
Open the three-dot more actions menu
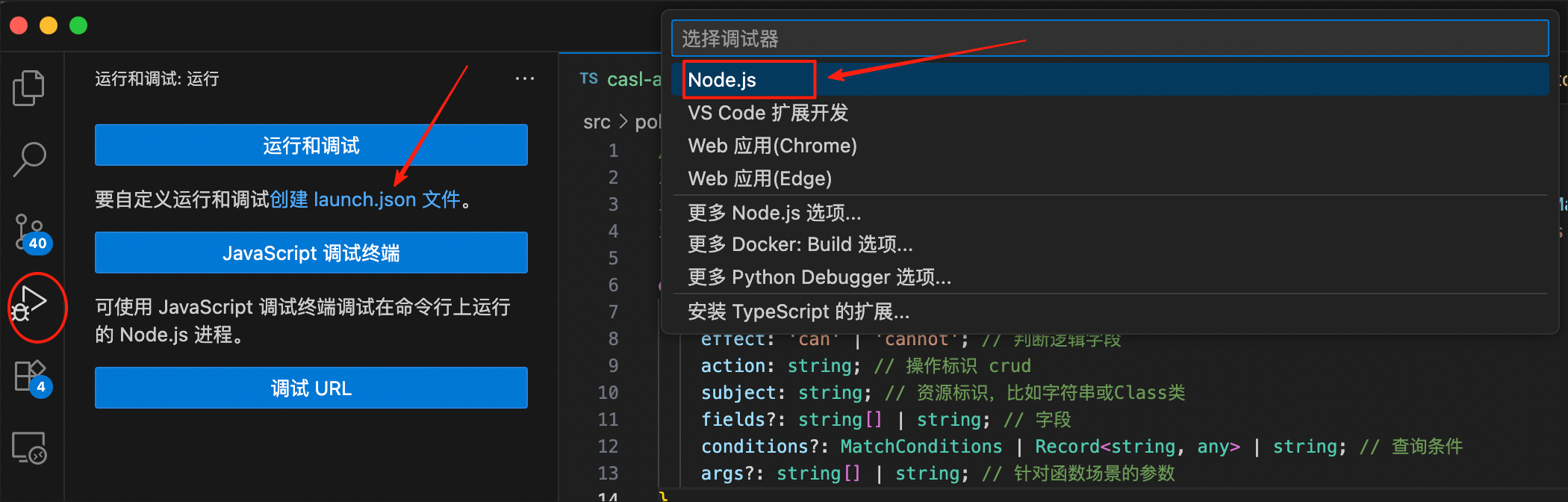pyautogui.click(x=525, y=78)
